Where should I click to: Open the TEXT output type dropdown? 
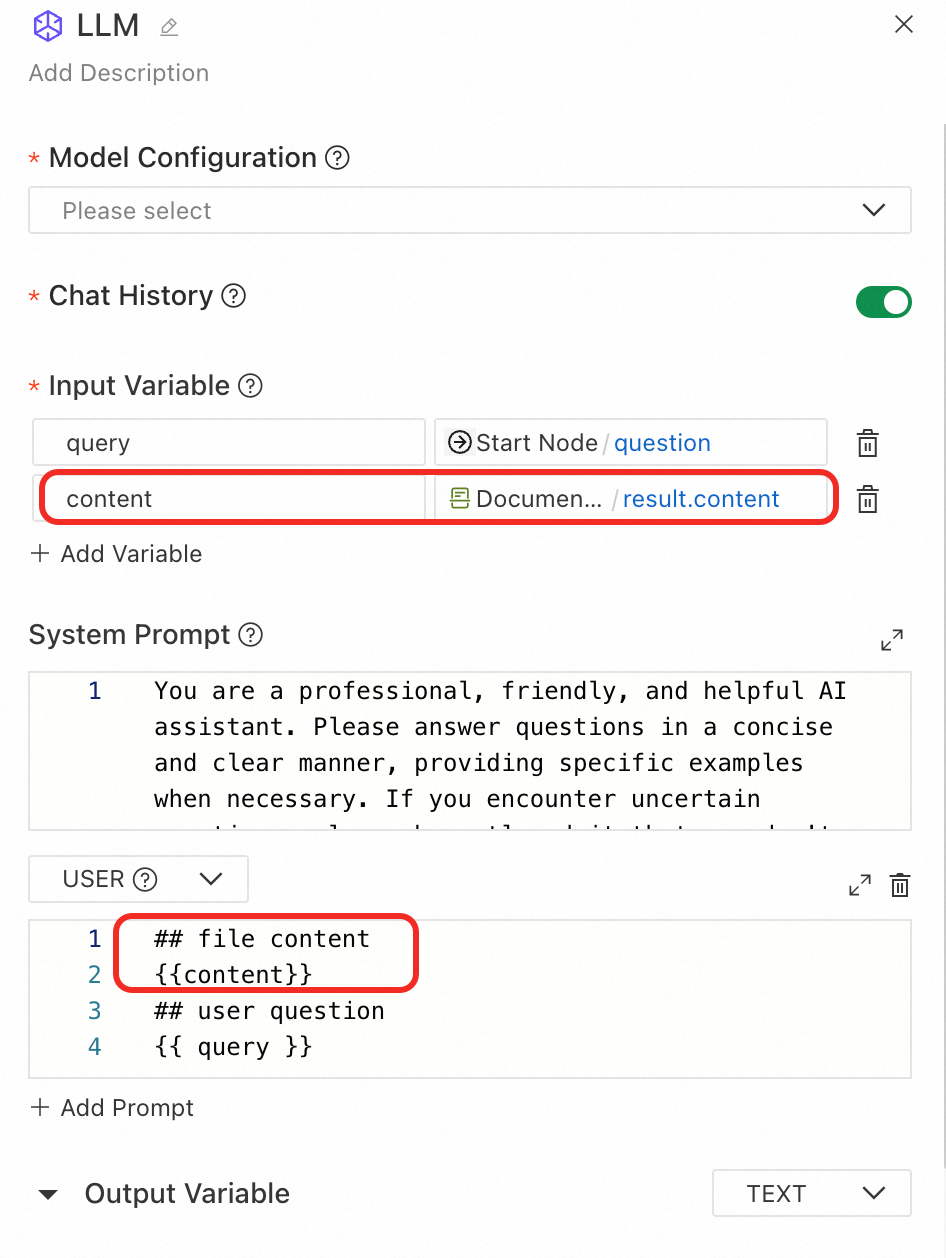pyautogui.click(x=811, y=1194)
